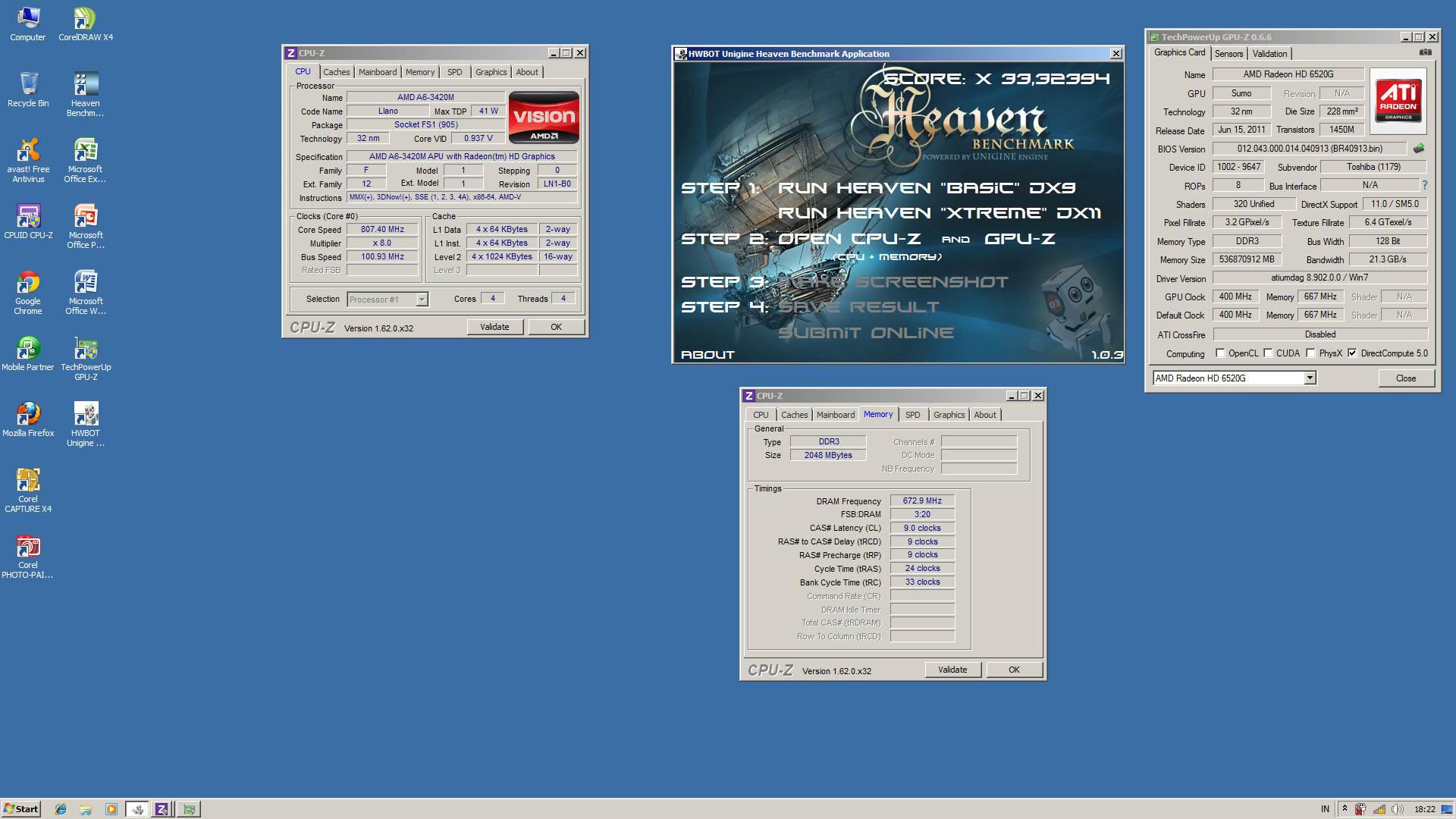
Task: Select Microsoft Office PowerPoint shortcut
Action: tap(86, 227)
